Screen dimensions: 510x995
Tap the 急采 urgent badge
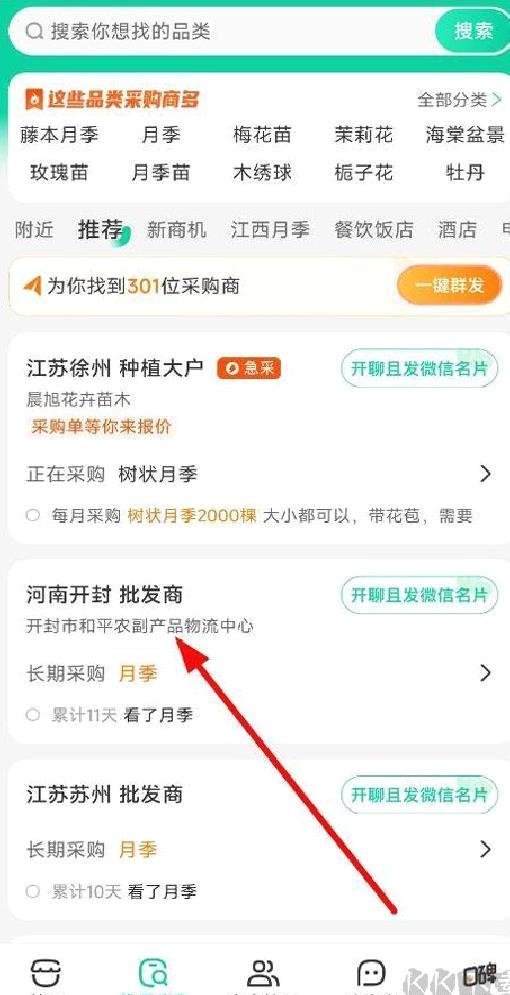249,368
